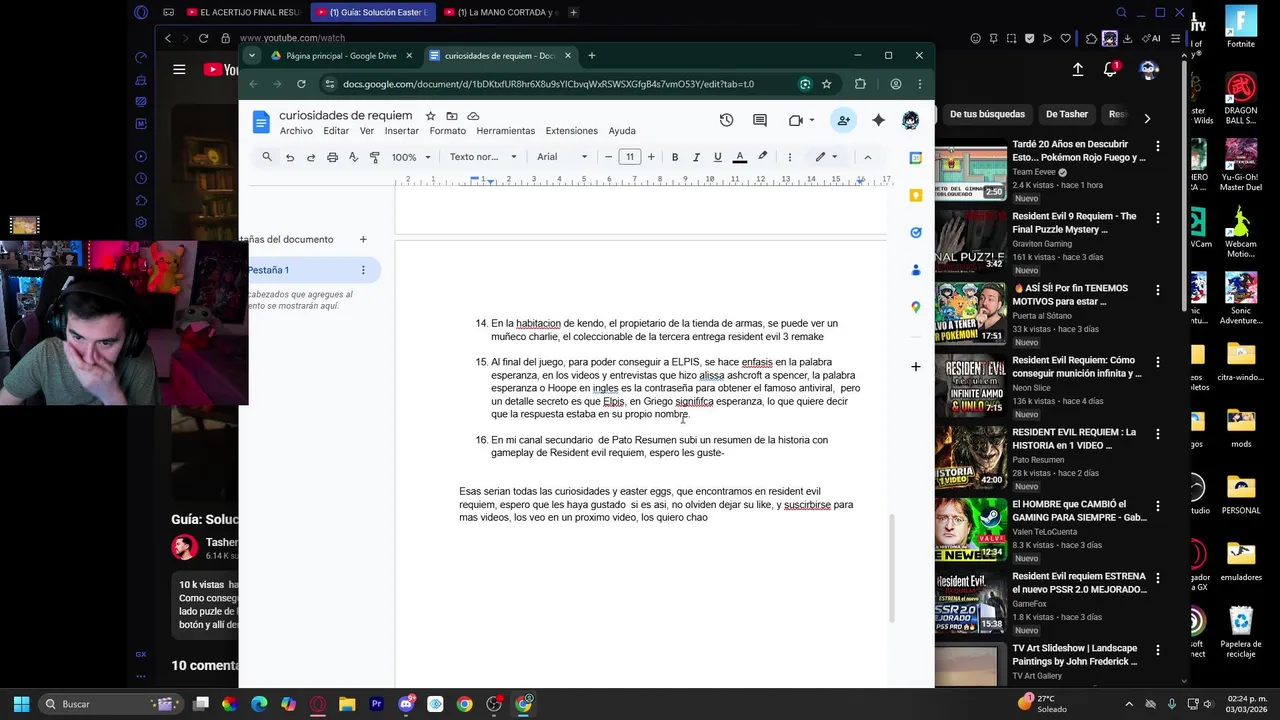
Task: Open Google Keep side panel icon
Action: pos(915,195)
